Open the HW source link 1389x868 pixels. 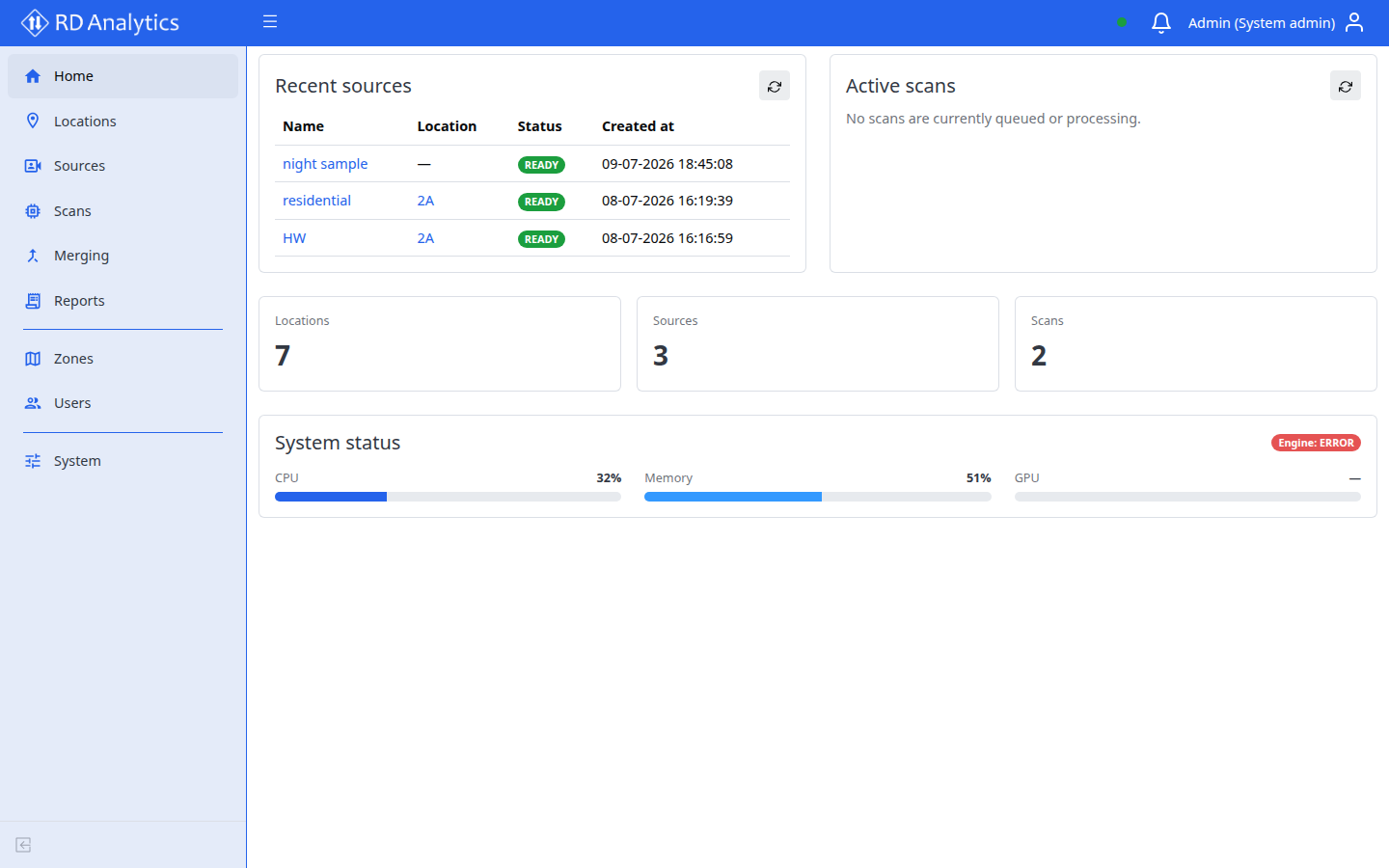[x=294, y=238]
